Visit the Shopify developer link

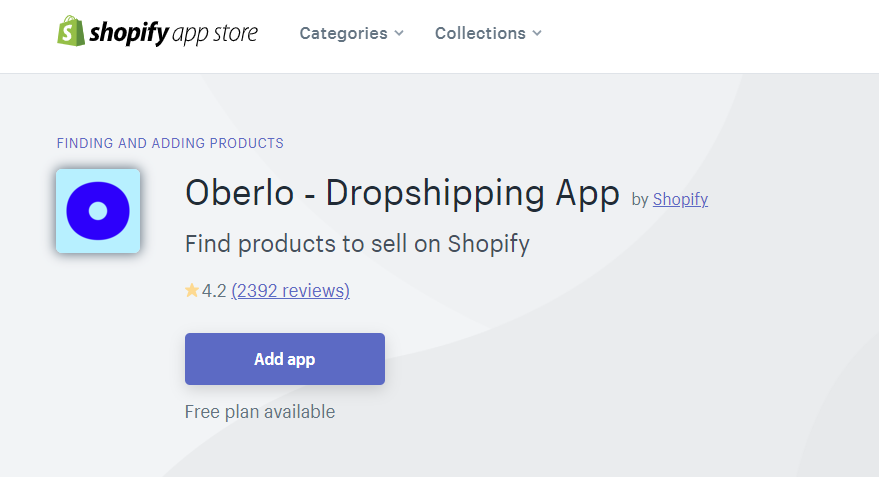pyautogui.click(x=680, y=199)
